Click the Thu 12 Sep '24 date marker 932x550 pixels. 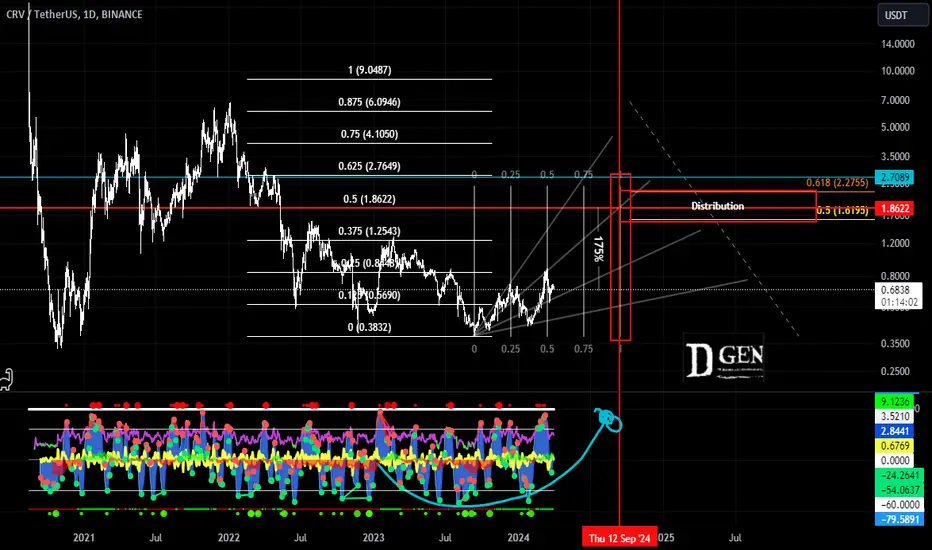click(619, 538)
